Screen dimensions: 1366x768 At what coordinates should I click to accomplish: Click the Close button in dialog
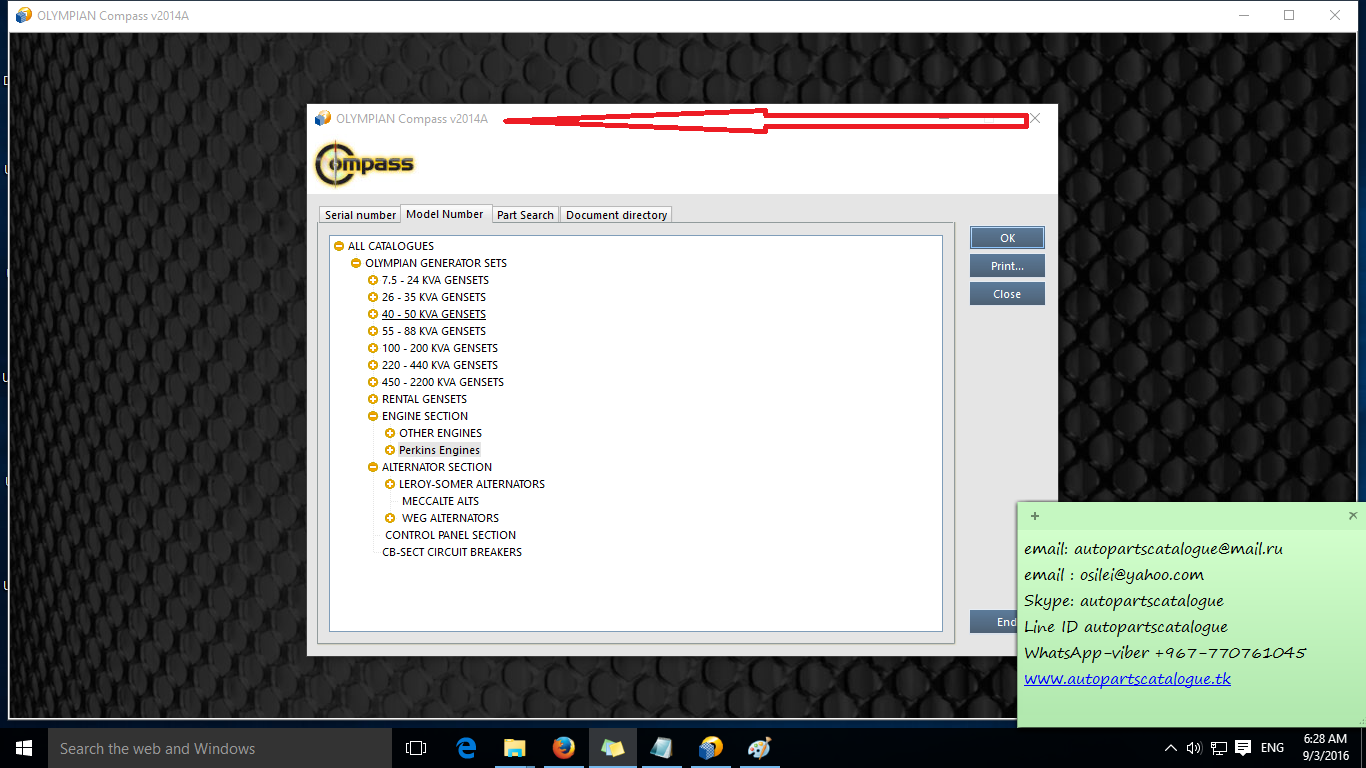[x=1007, y=294]
